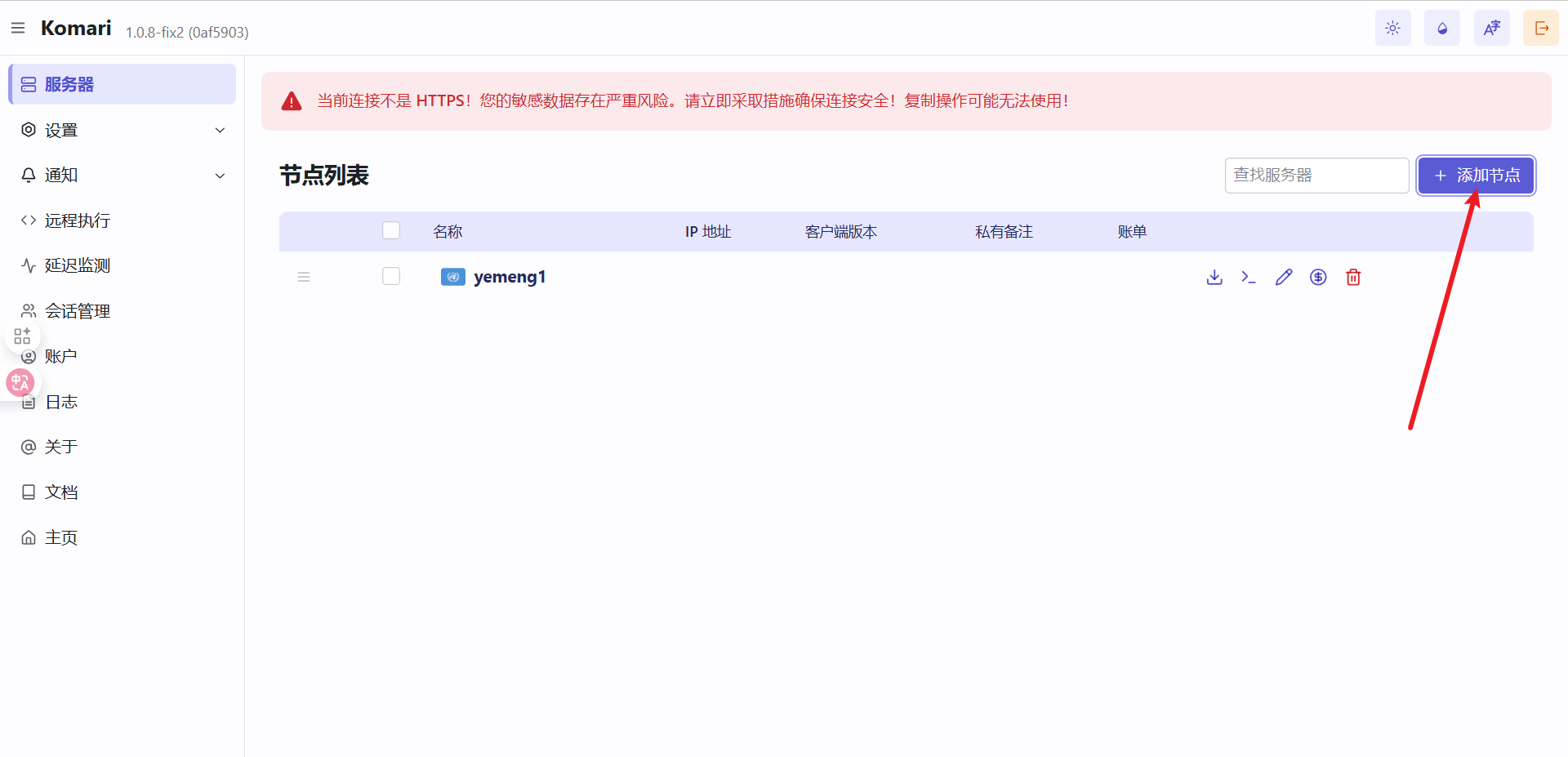Screen dimensions: 1568x757
Task: Select 延迟监测 in the sidebar
Action: pyautogui.click(x=78, y=265)
